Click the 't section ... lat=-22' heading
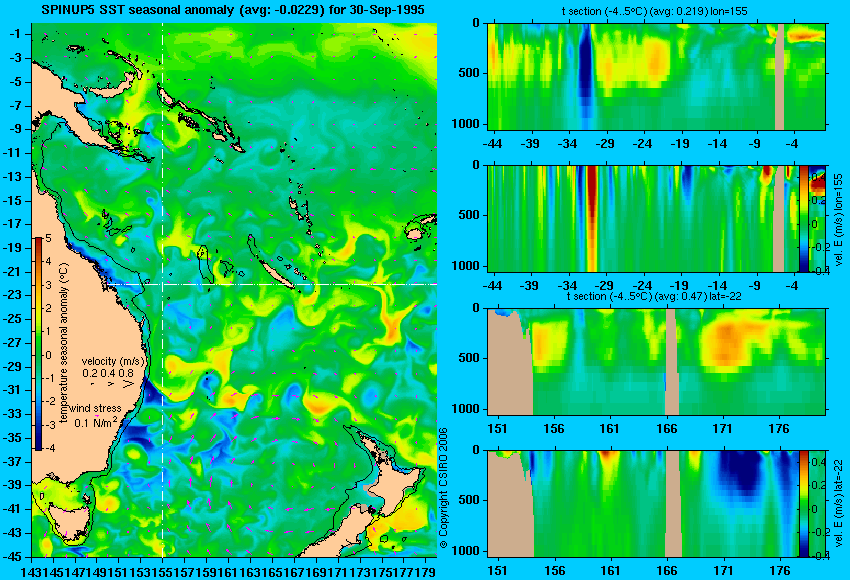Viewport: 850px width, 580px height. tap(654, 297)
